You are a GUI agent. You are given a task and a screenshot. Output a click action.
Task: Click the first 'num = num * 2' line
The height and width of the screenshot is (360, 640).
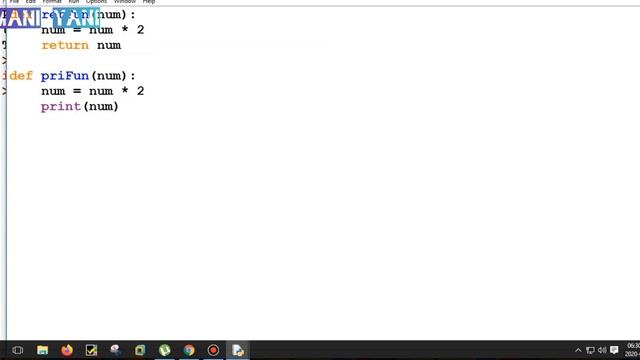(x=93, y=30)
